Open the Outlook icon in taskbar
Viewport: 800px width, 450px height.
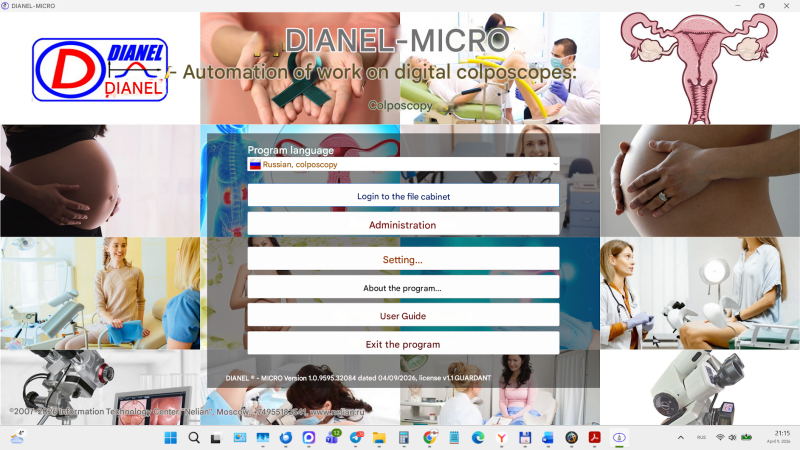547,438
